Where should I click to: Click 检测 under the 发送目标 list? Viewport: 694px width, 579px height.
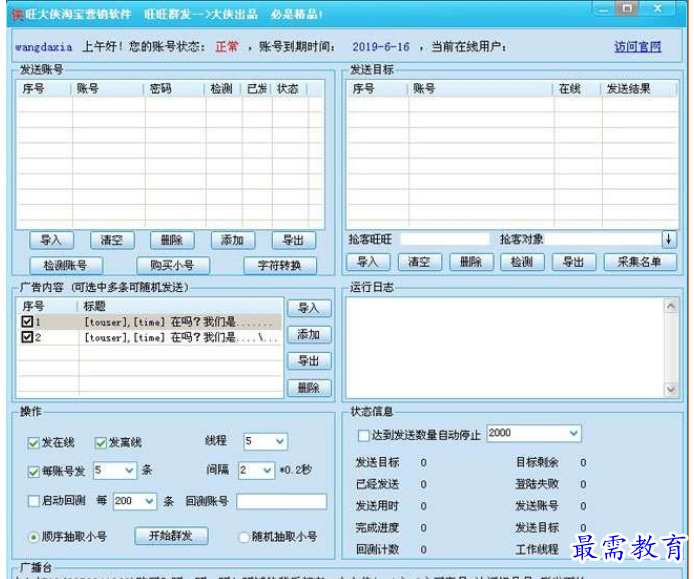[522, 262]
